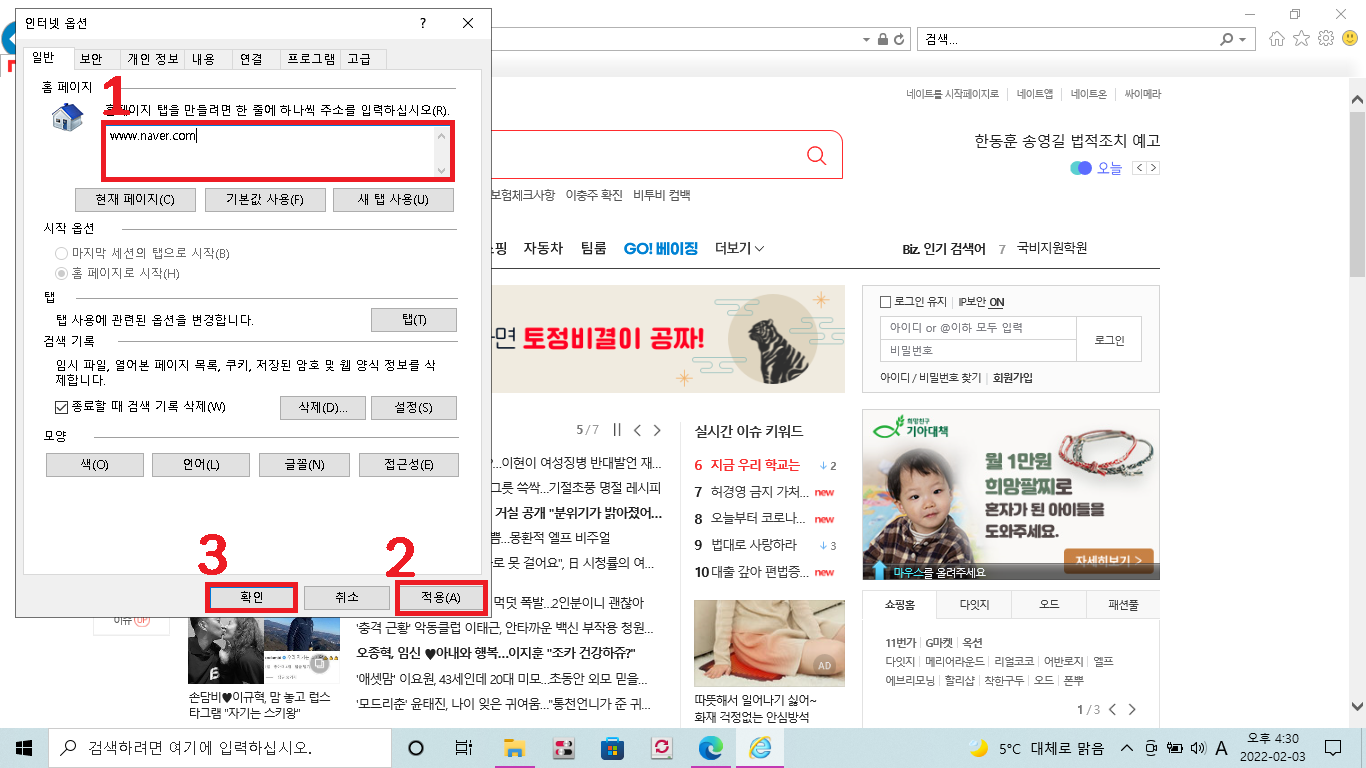
Task: Click the Internet Explorer taskbar icon
Action: pyautogui.click(x=760, y=747)
